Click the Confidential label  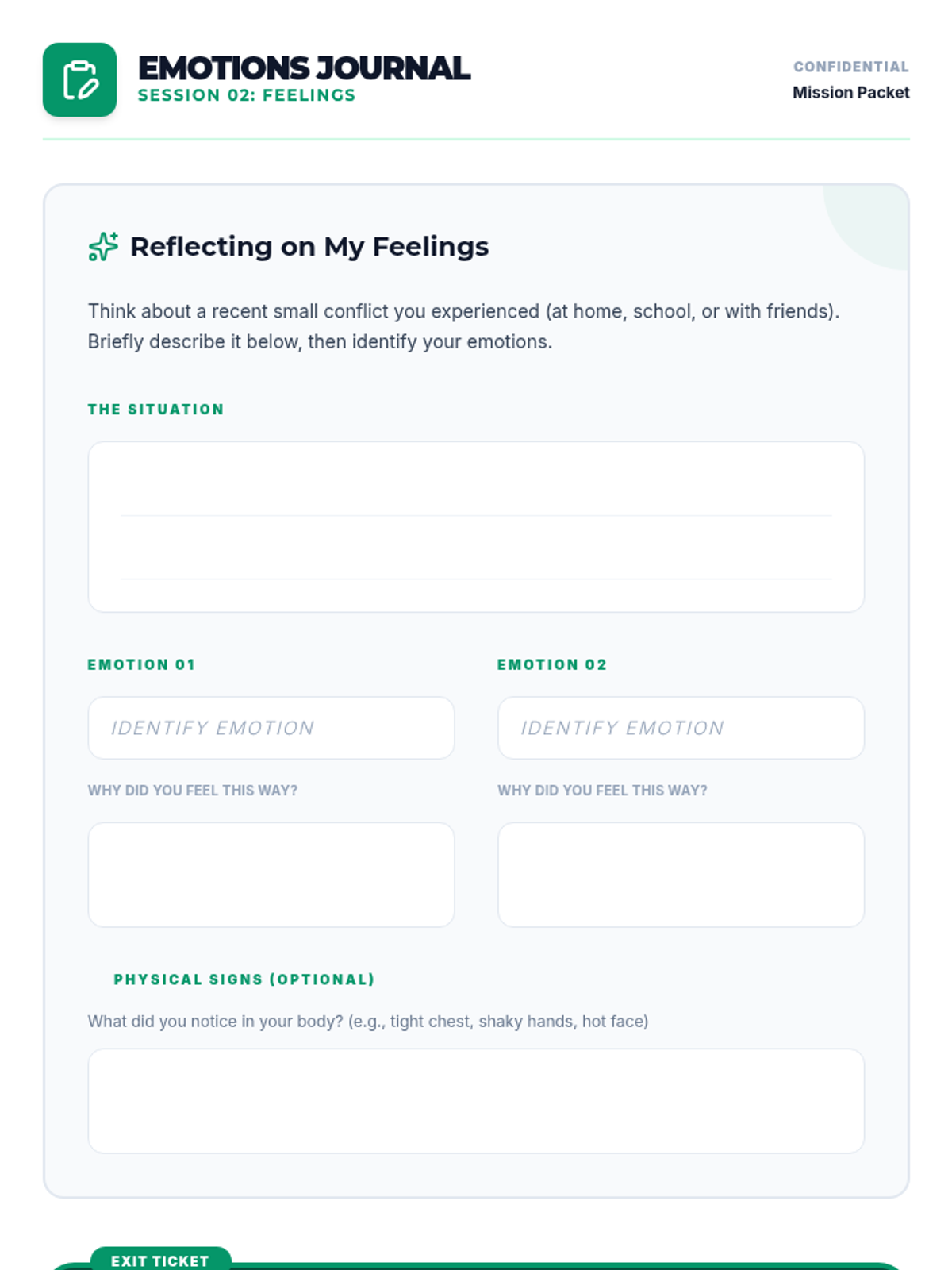[x=850, y=67]
